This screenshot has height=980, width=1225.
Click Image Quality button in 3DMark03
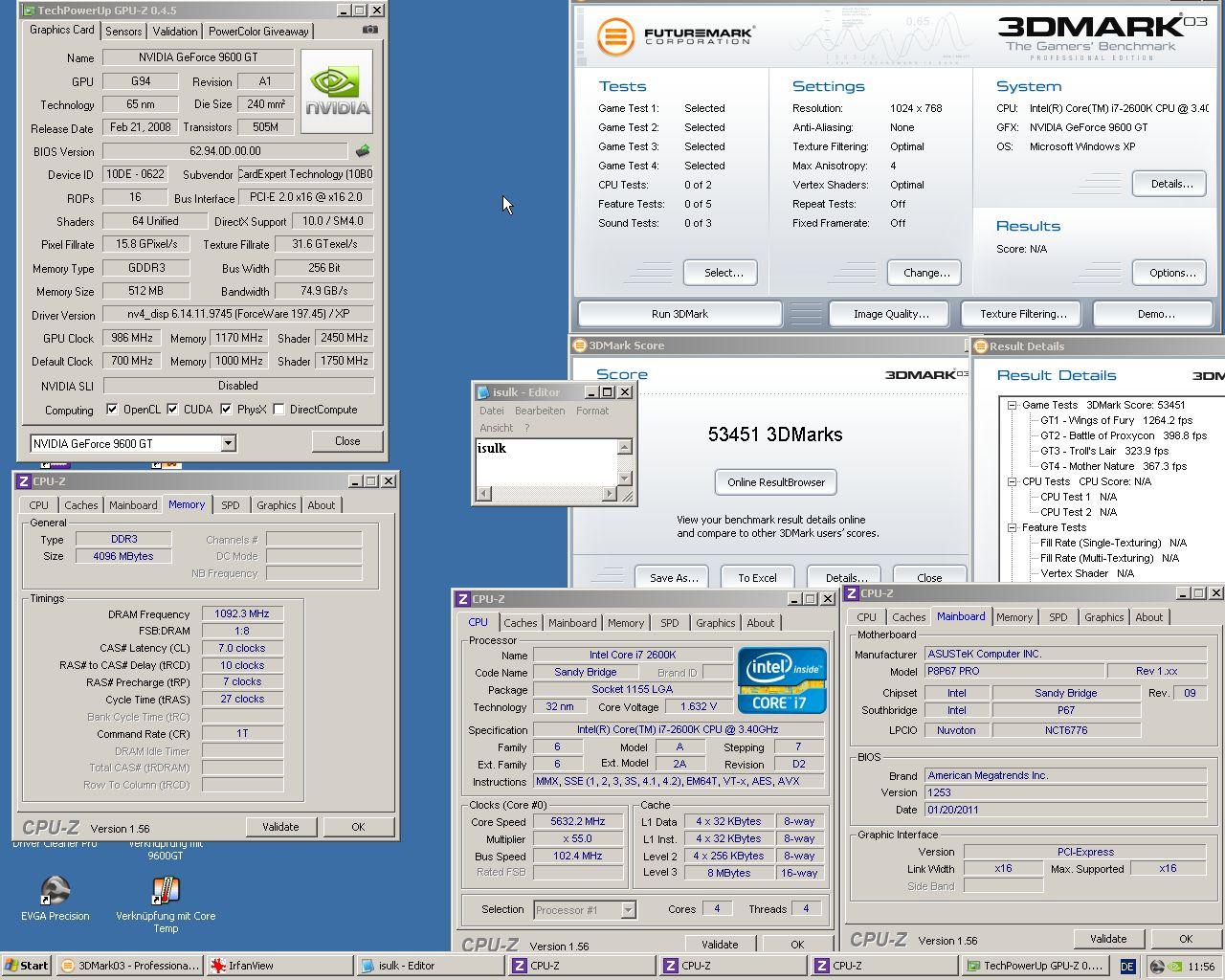click(891, 314)
